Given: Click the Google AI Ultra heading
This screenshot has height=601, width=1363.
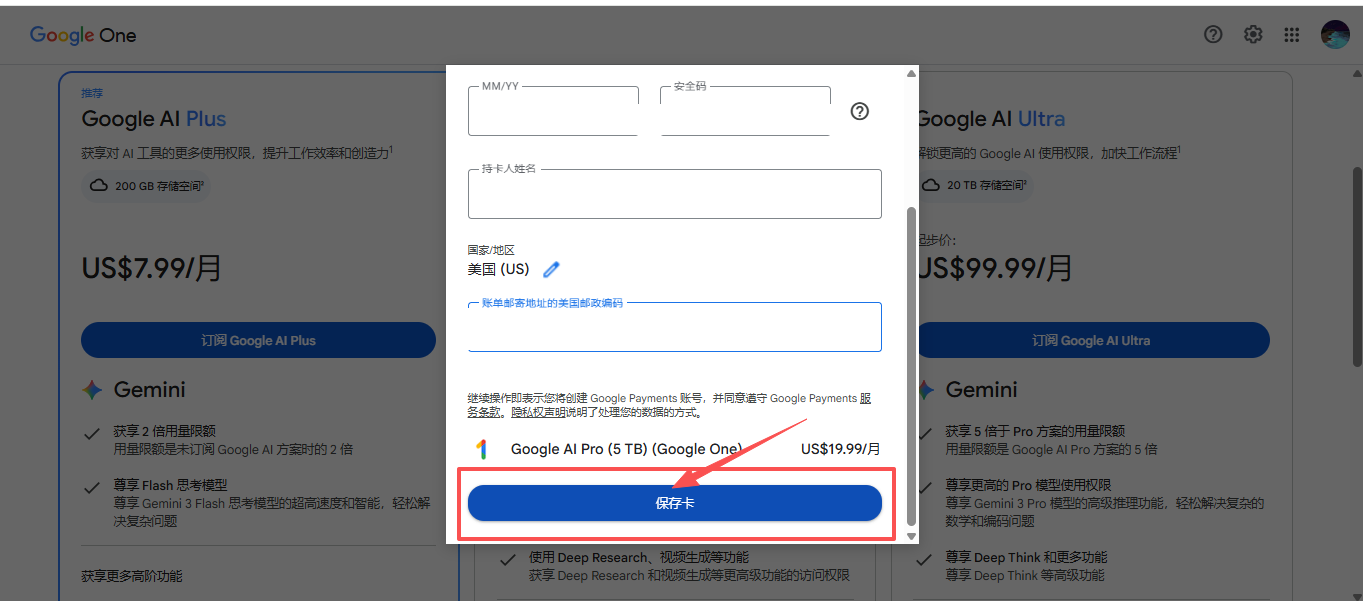Looking at the screenshot, I should point(990,119).
